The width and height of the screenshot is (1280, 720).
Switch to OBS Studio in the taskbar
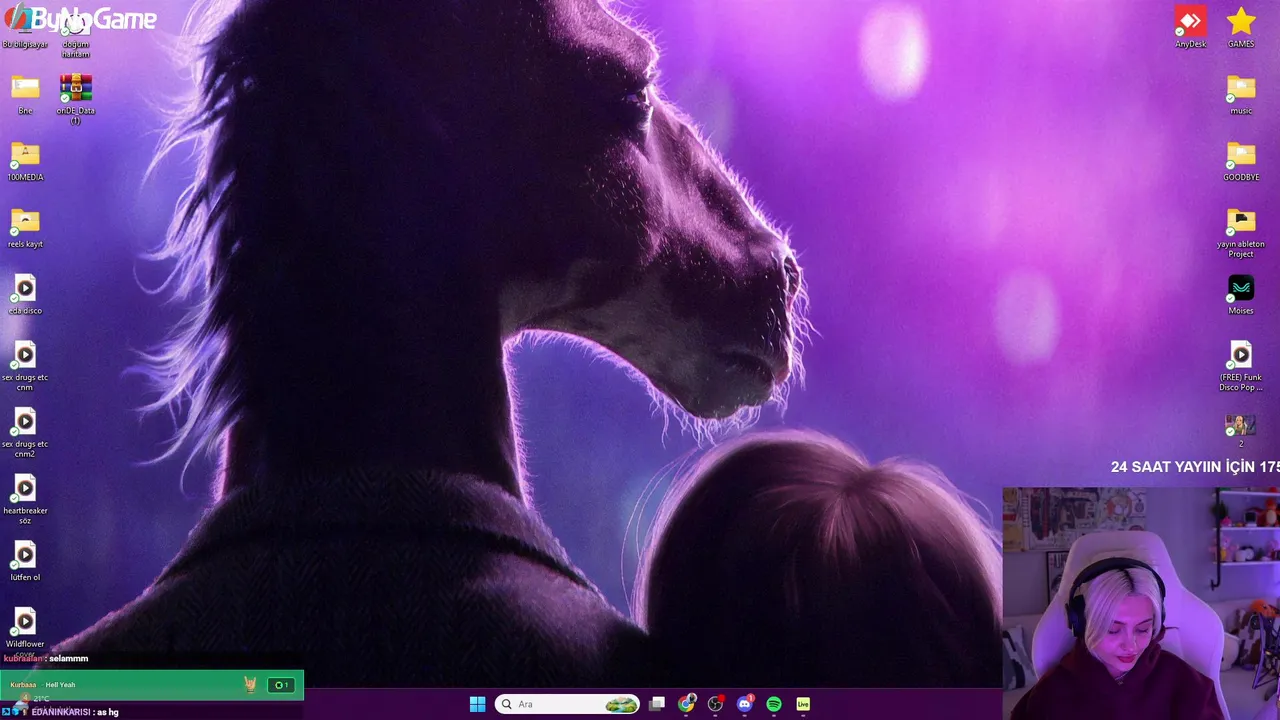point(715,704)
